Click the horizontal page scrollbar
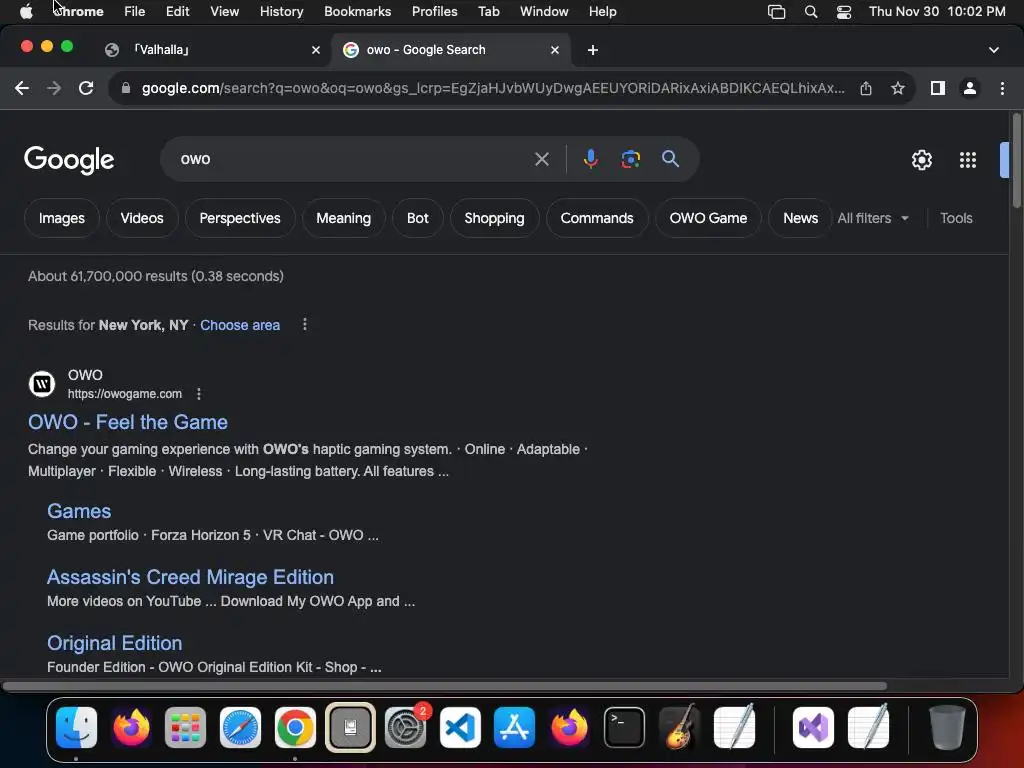This screenshot has width=1024, height=768. click(444, 686)
